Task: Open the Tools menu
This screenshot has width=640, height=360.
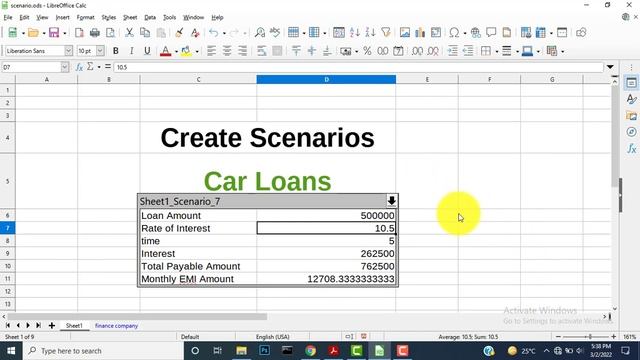Action: [x=169, y=18]
